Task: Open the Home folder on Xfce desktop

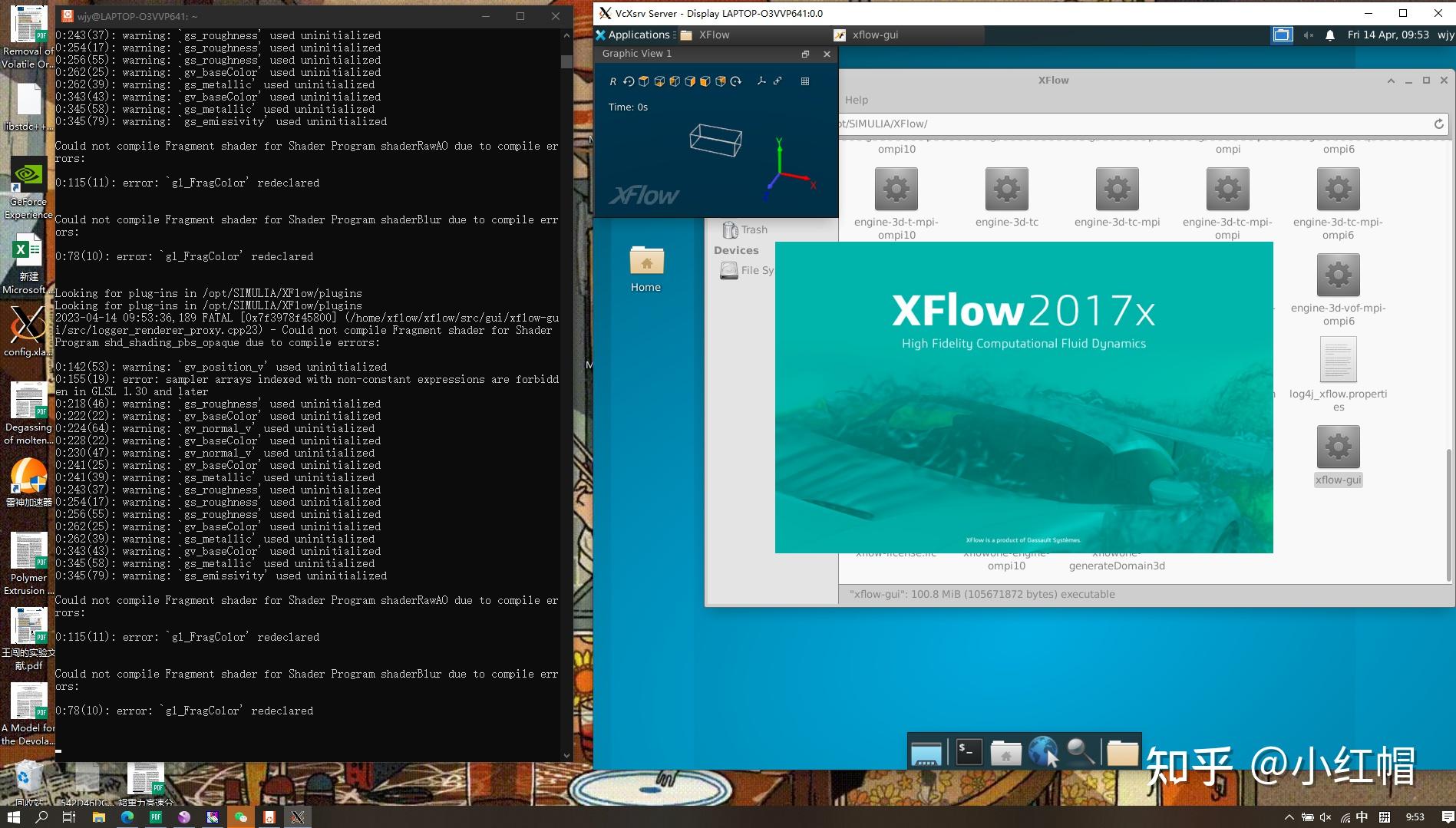Action: (x=646, y=269)
